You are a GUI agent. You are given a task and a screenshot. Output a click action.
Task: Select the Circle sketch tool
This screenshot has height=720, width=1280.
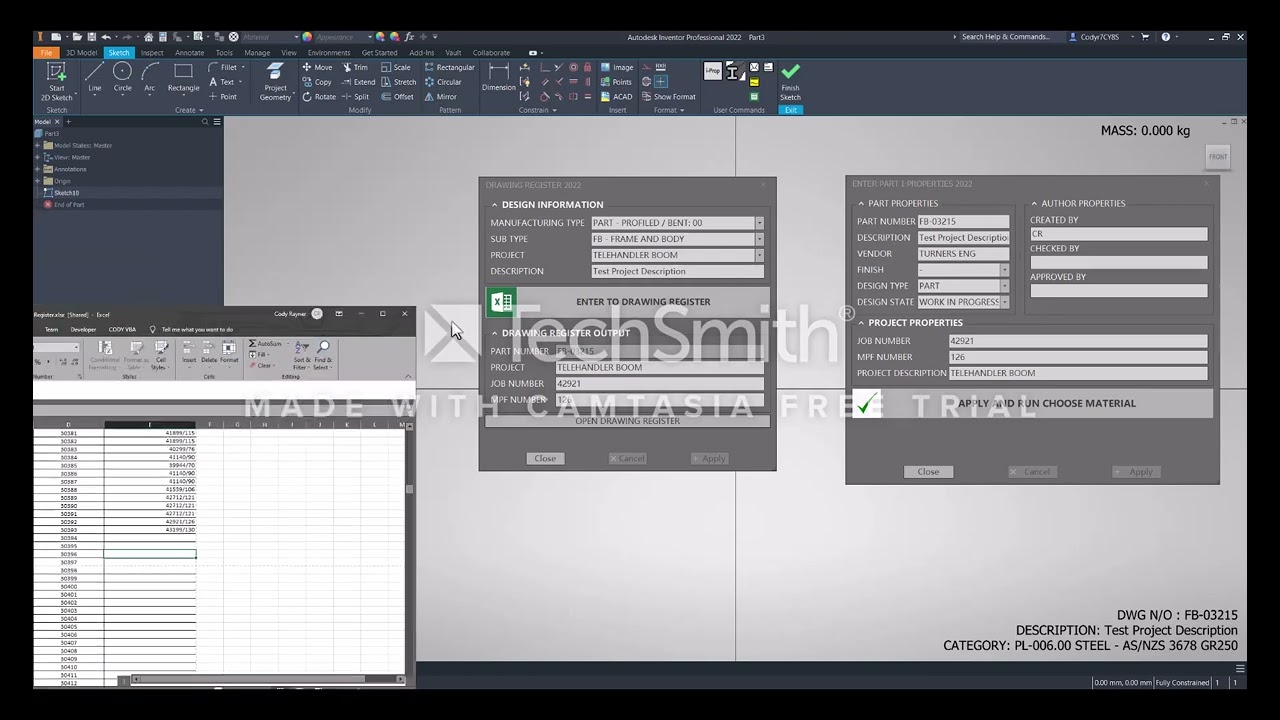pos(122,77)
